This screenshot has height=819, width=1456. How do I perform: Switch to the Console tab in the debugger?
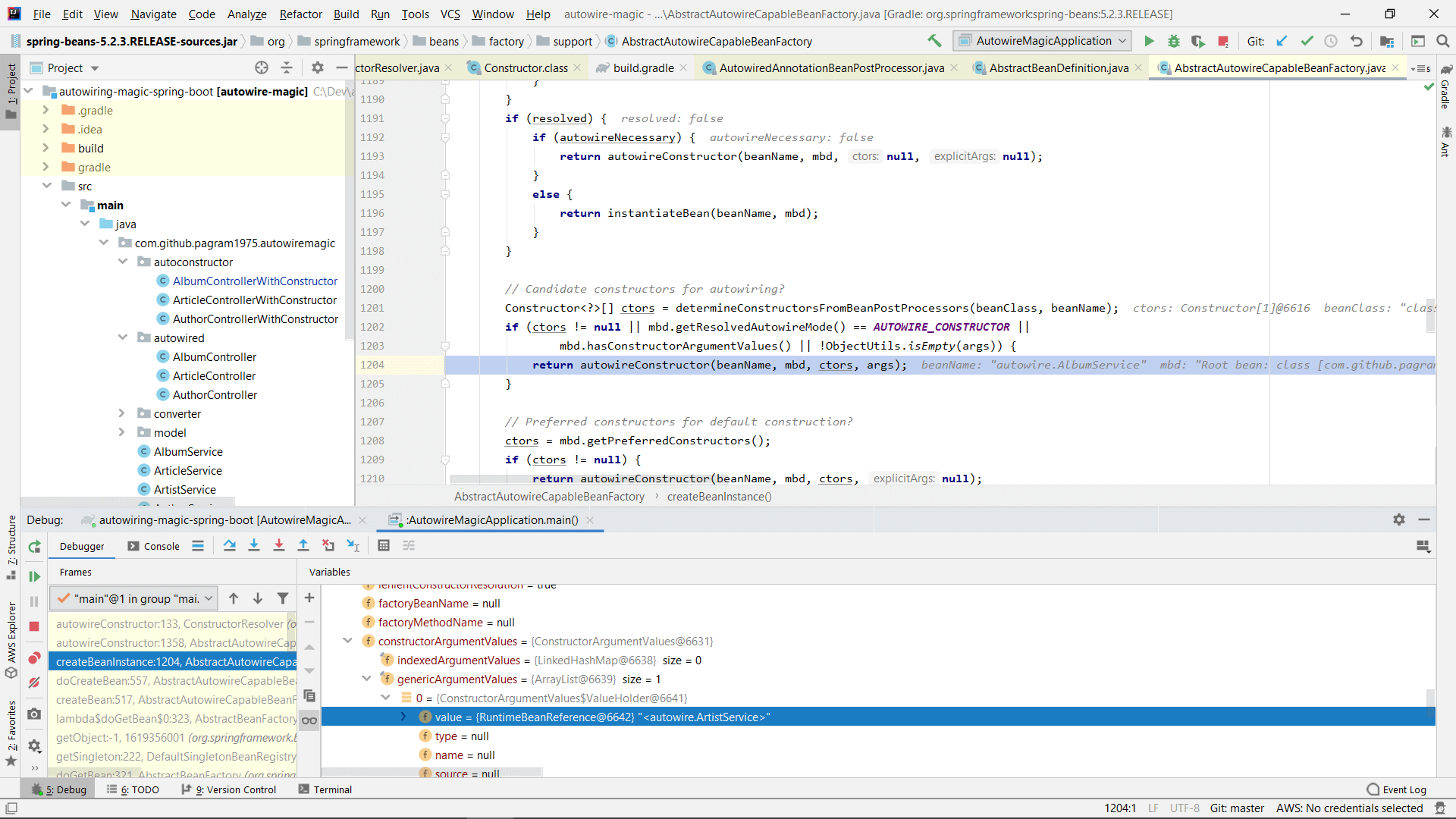coord(160,545)
